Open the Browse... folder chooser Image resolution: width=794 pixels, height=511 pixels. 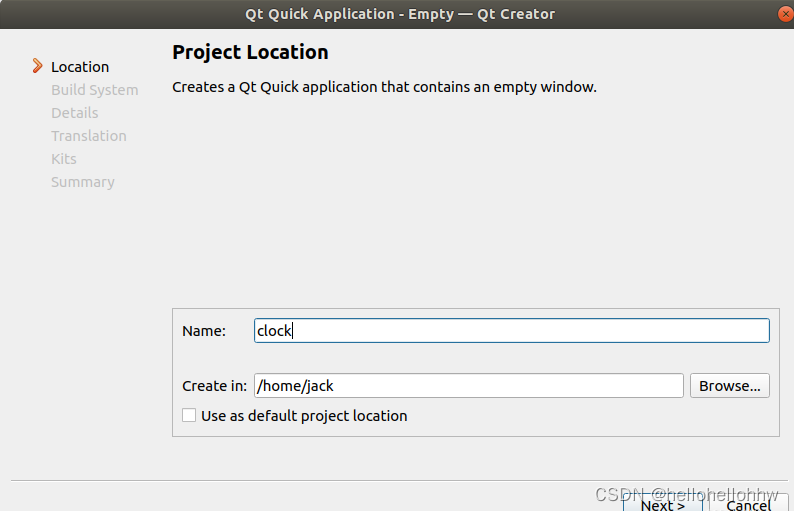(x=730, y=386)
